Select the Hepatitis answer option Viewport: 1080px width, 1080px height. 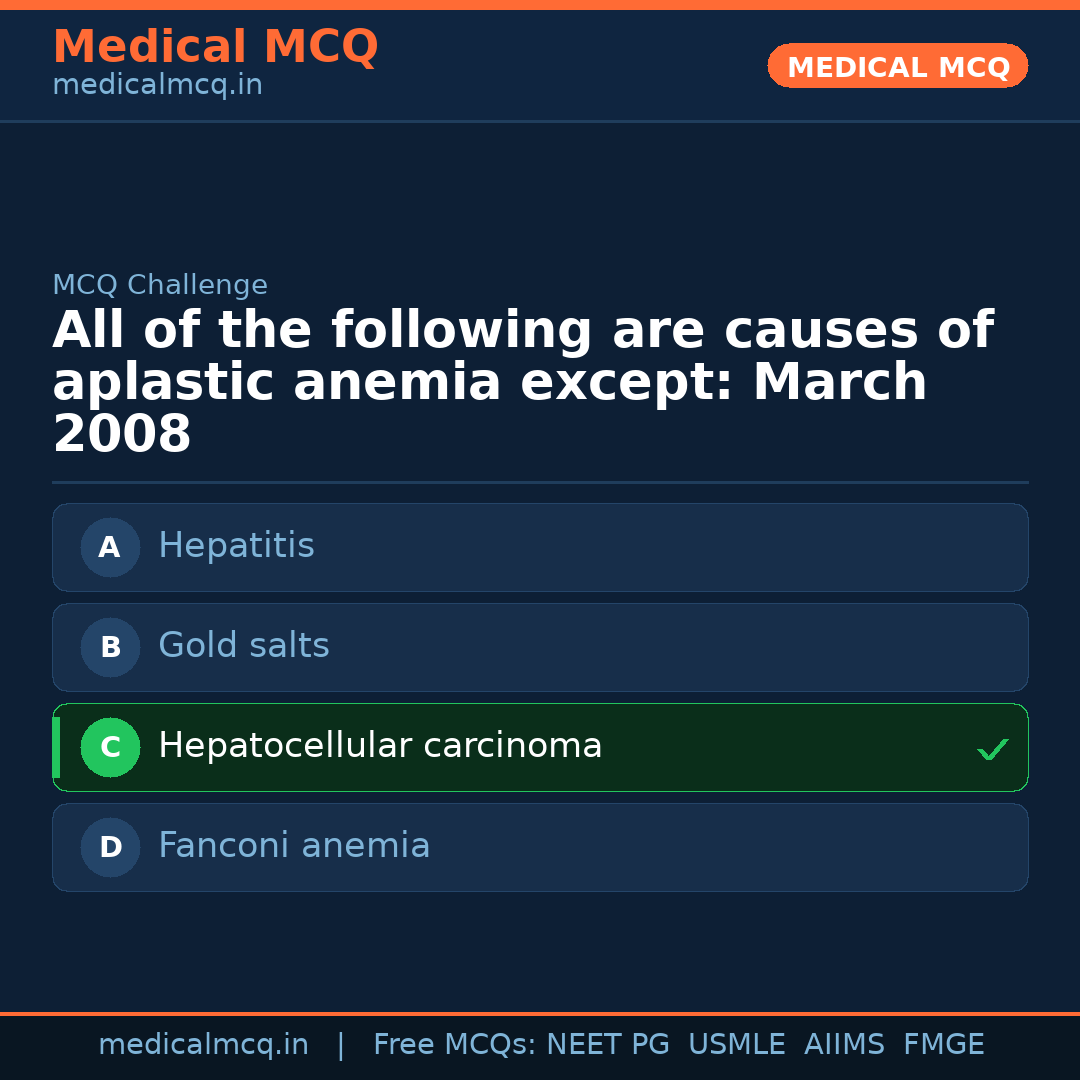[540, 547]
